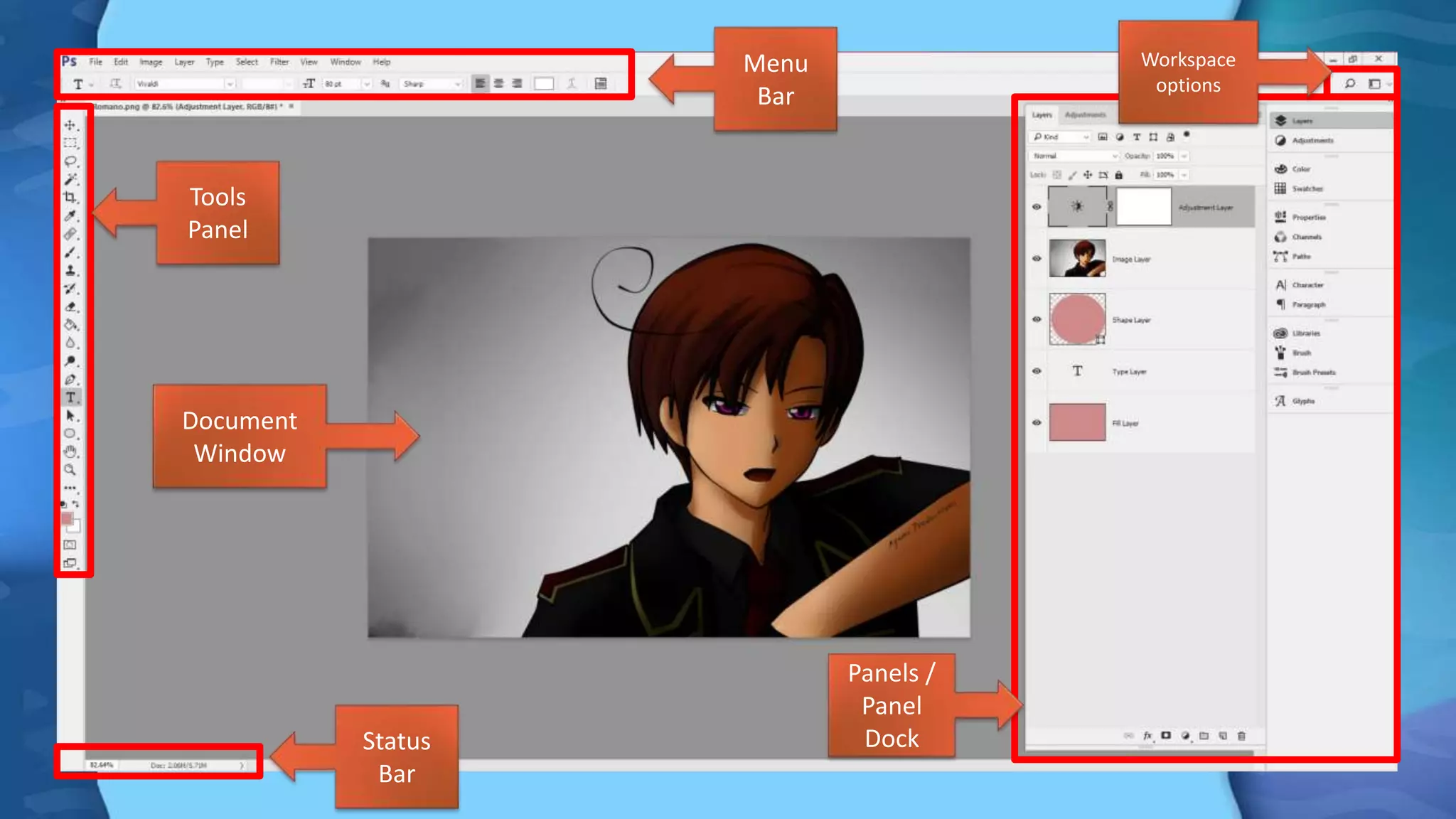This screenshot has height=819, width=1456.
Task: Hide the Image Layer with eye icon
Action: tap(1037, 259)
